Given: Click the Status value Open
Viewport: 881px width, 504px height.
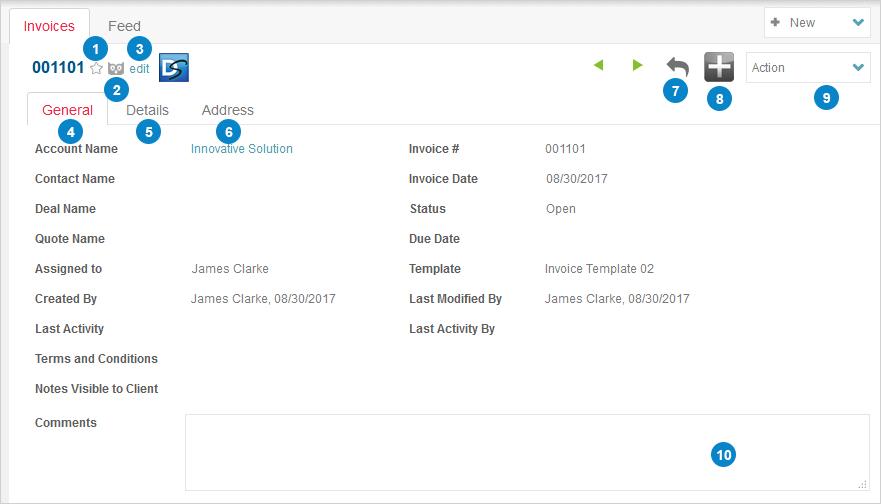Looking at the screenshot, I should point(561,208).
